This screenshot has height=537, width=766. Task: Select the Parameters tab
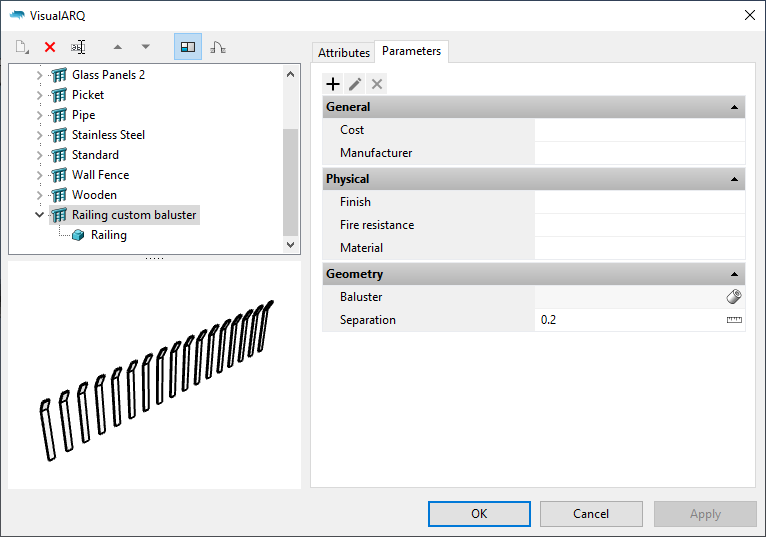tap(411, 51)
